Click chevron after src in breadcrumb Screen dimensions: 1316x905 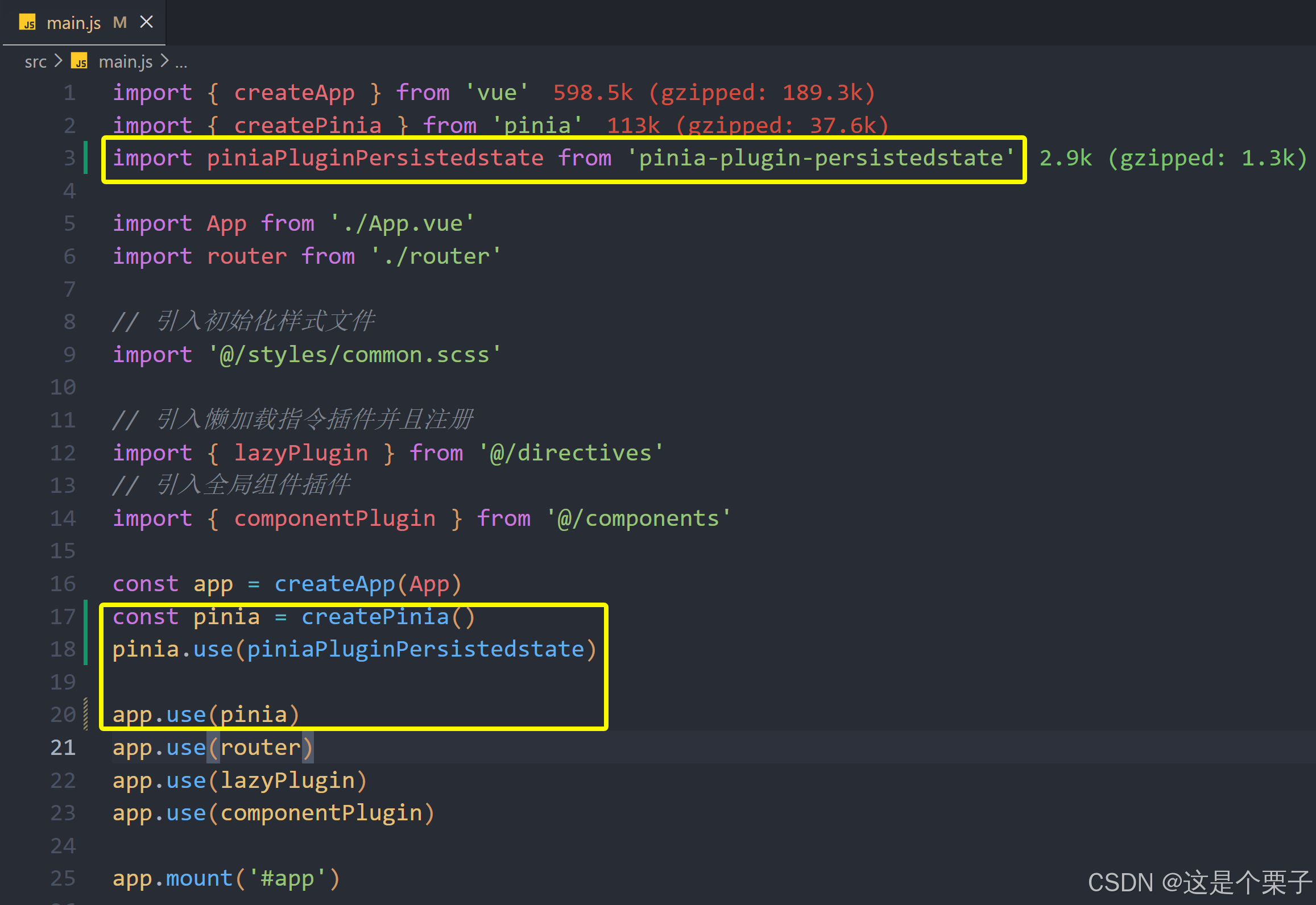[58, 60]
